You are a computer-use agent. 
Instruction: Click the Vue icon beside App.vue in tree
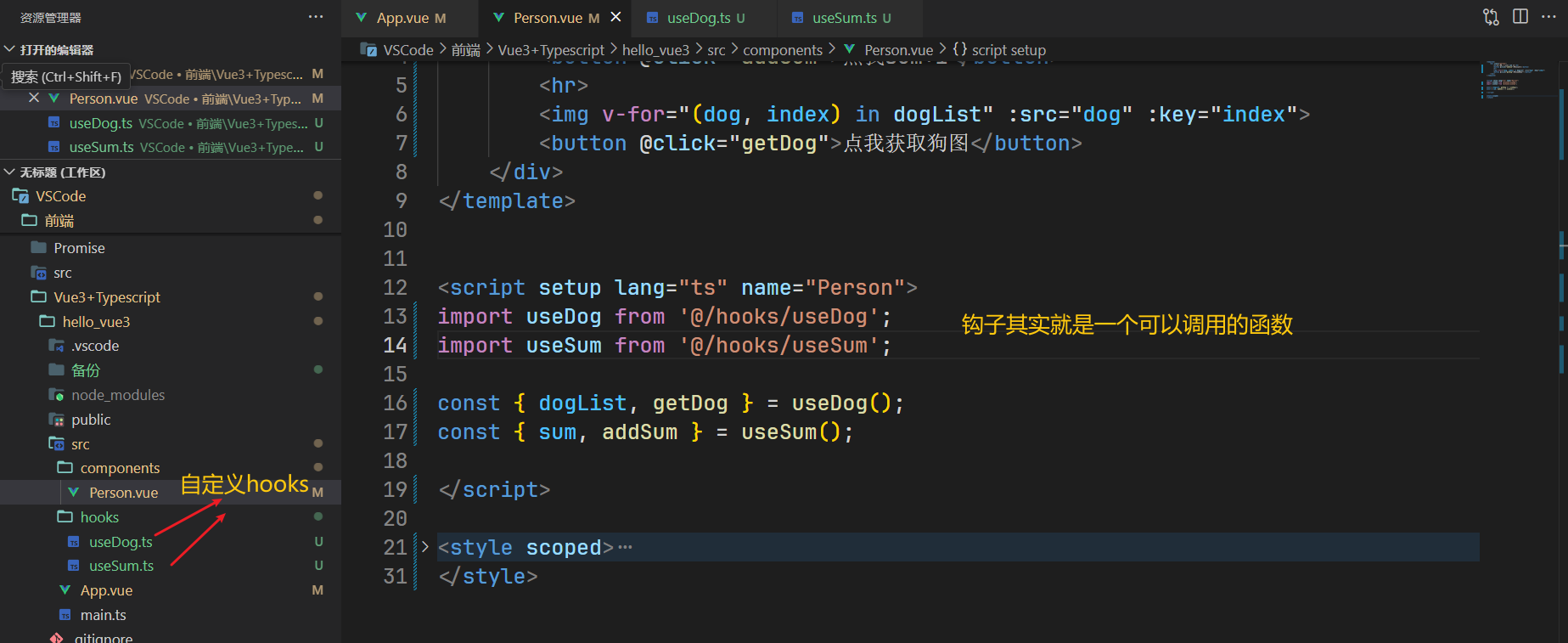65,590
